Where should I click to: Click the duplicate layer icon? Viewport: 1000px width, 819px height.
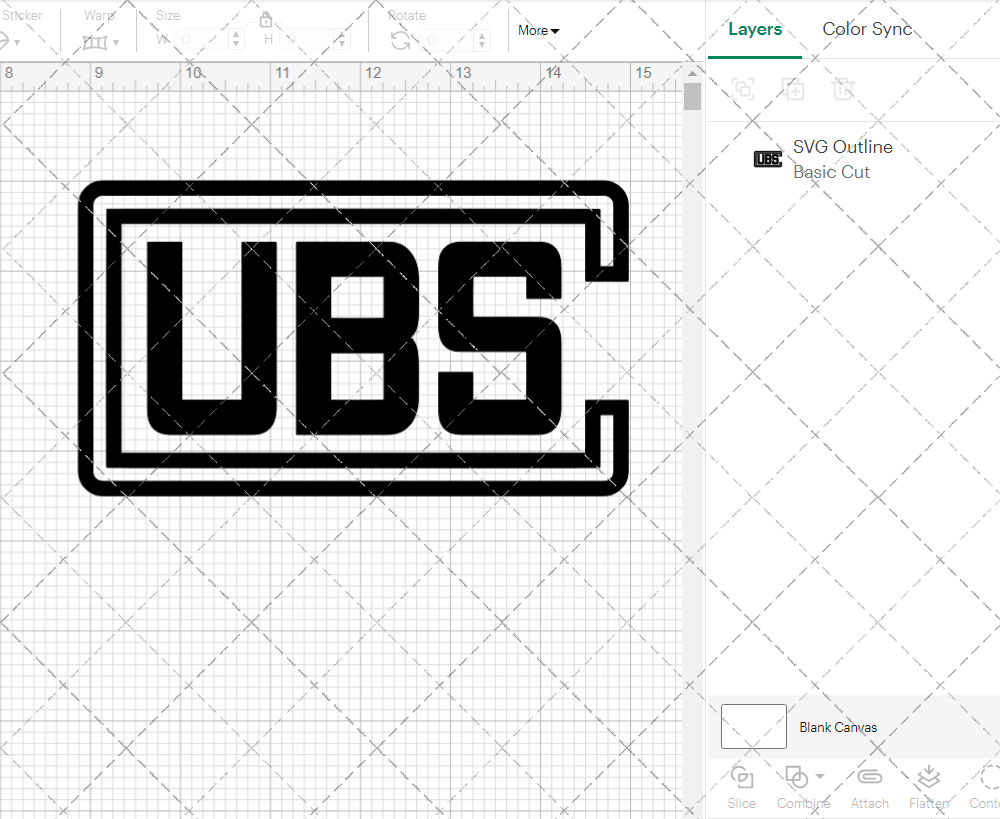click(x=794, y=90)
